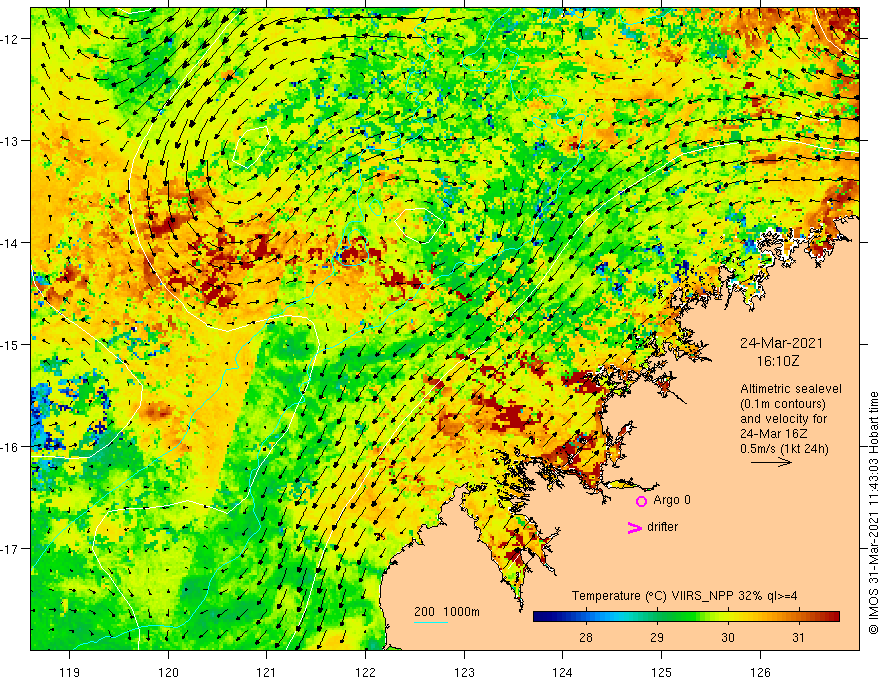Click the longitude label 122
The width and height of the screenshot is (880, 680).
365,672
